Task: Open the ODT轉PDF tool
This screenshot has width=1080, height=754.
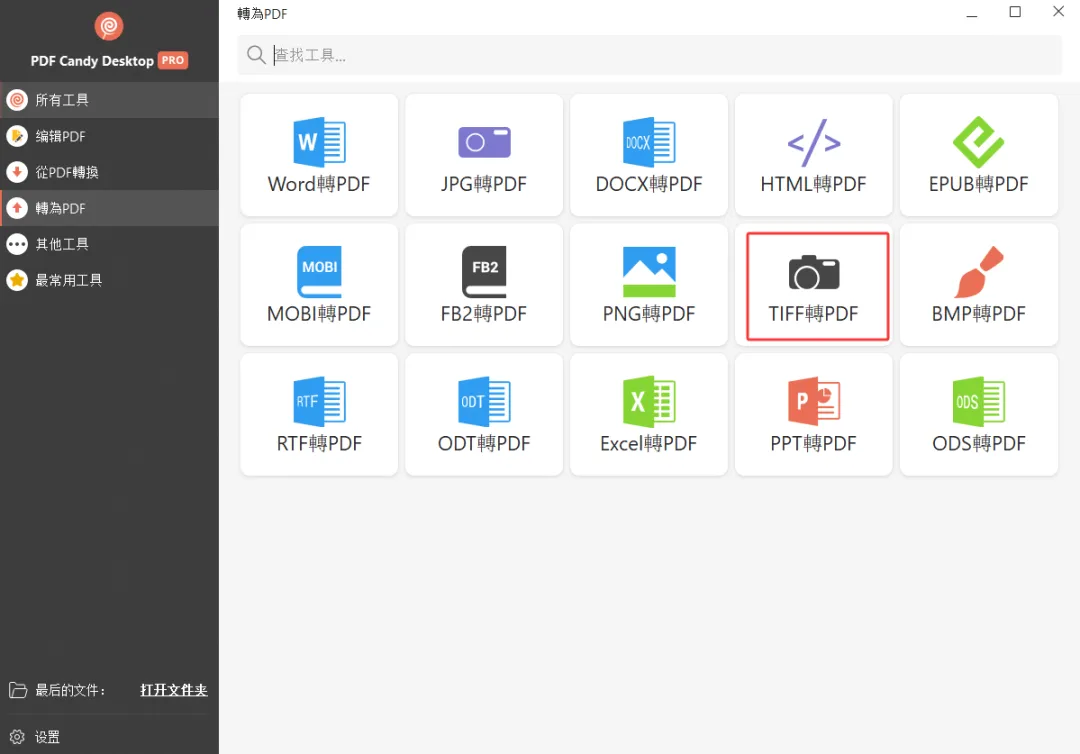Action: pos(484,415)
